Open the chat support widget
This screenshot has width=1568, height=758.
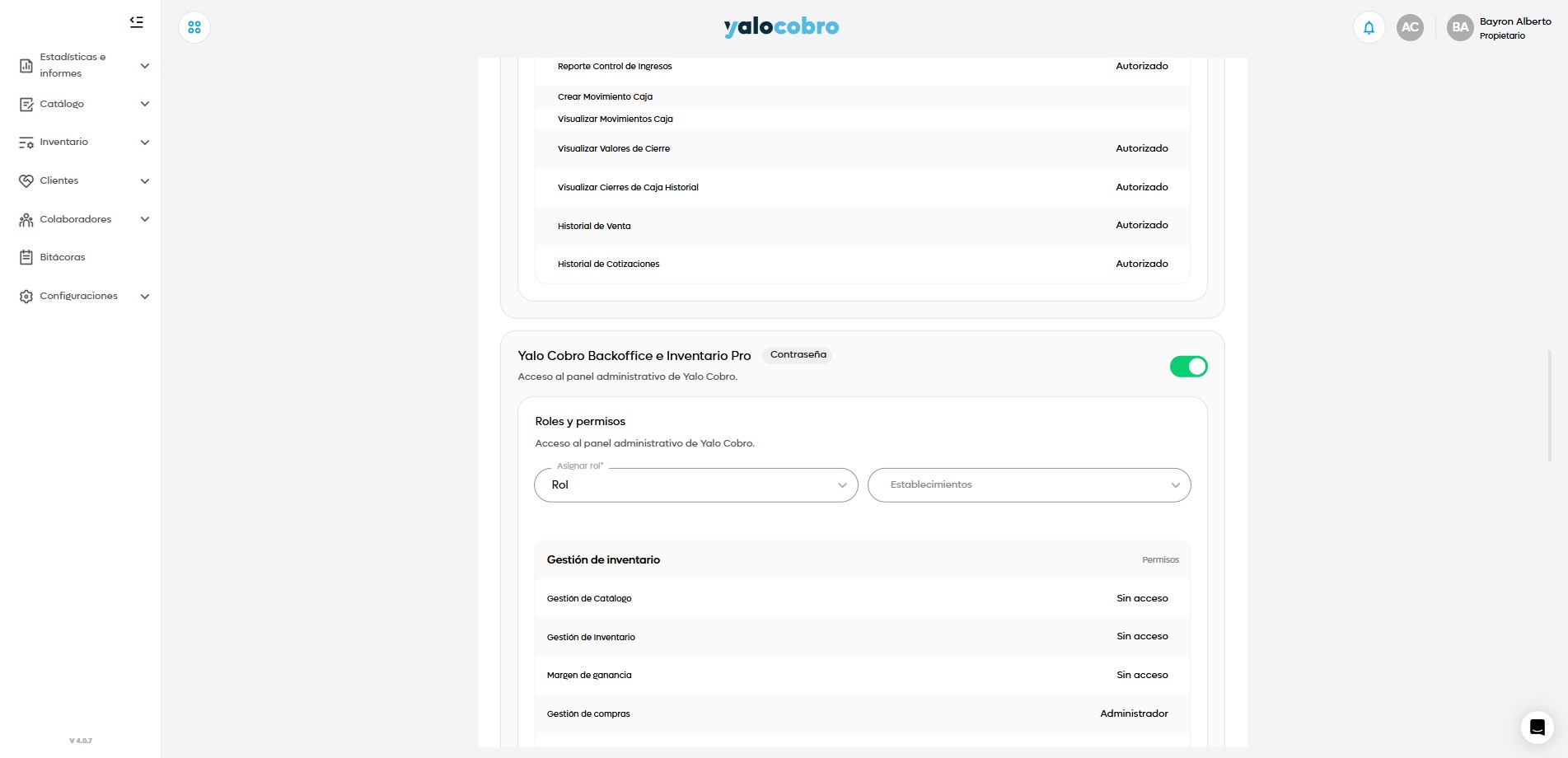(x=1537, y=727)
